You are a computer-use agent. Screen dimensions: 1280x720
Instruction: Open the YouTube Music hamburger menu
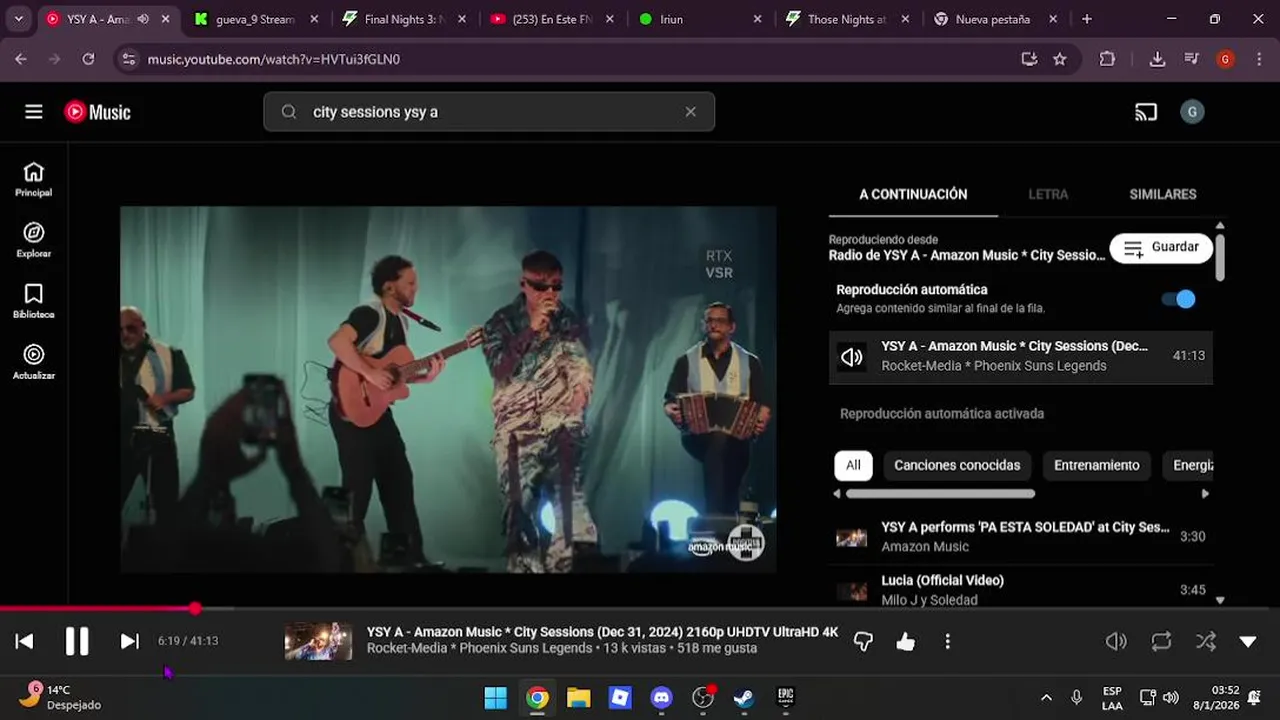tap(34, 112)
